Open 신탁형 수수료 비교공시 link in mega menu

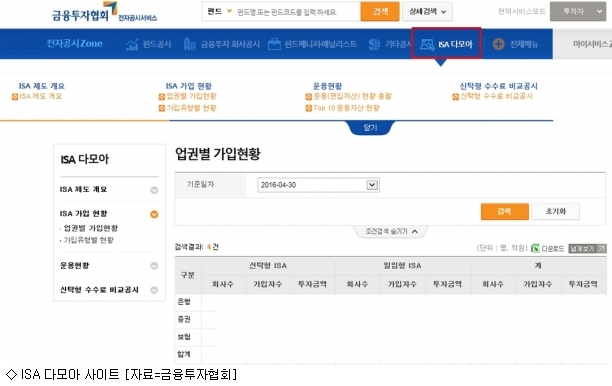tap(496, 96)
